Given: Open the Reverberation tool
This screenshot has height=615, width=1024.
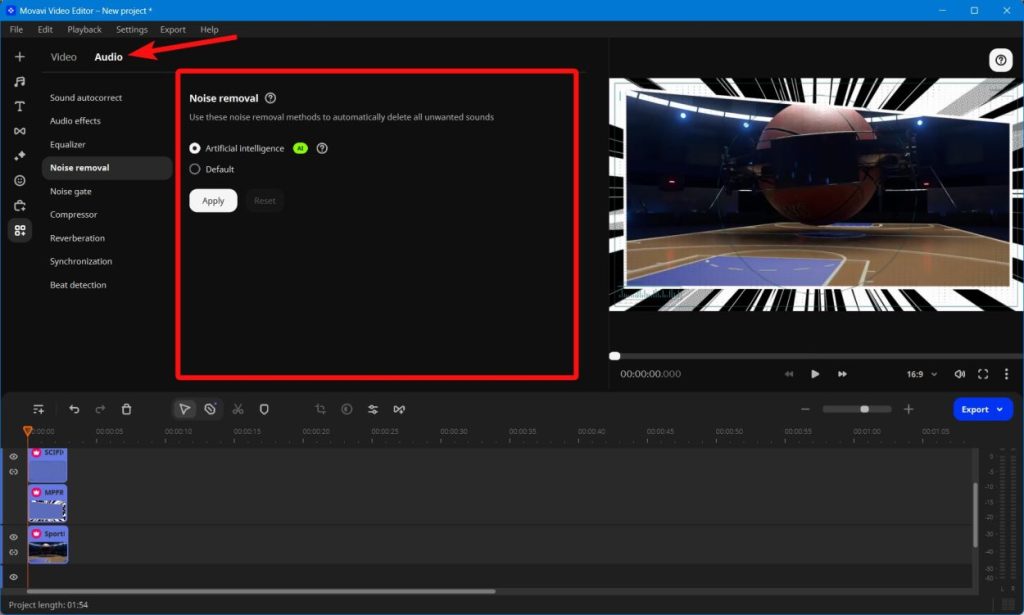Looking at the screenshot, I should pyautogui.click(x=77, y=238).
